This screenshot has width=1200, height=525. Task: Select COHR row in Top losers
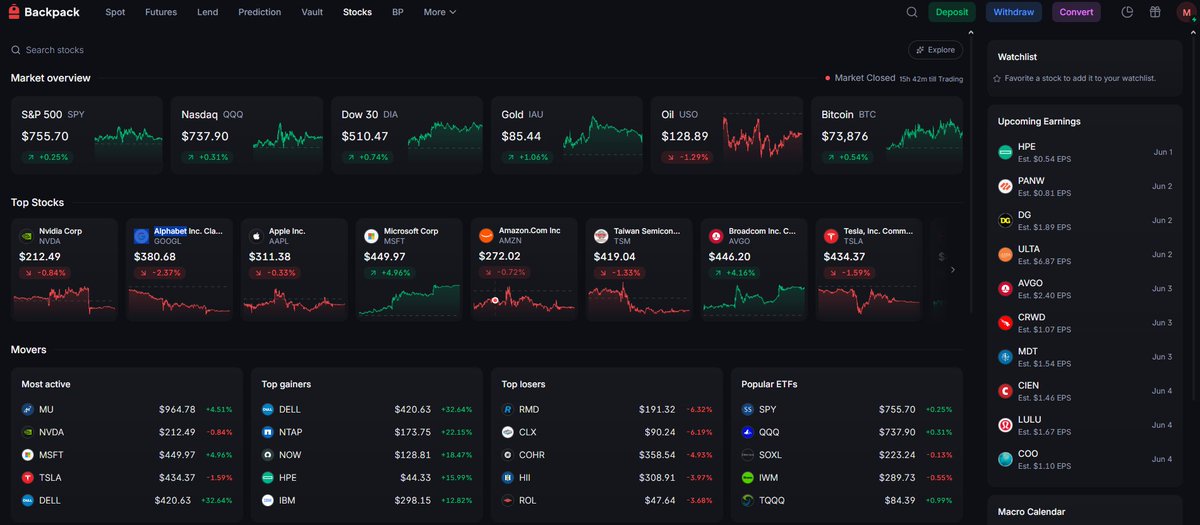[x=607, y=454]
